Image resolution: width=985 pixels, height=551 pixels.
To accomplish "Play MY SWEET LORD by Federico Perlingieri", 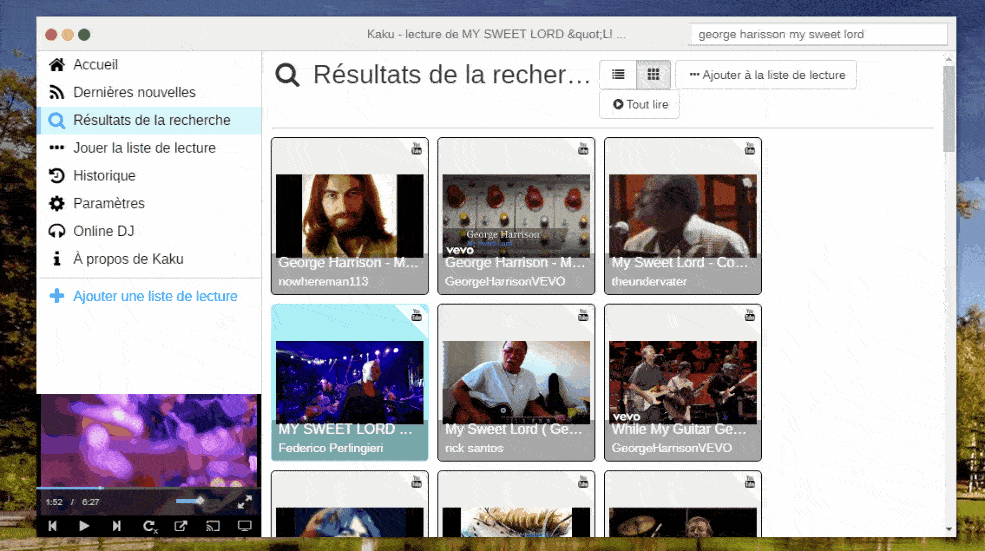I will coord(350,383).
